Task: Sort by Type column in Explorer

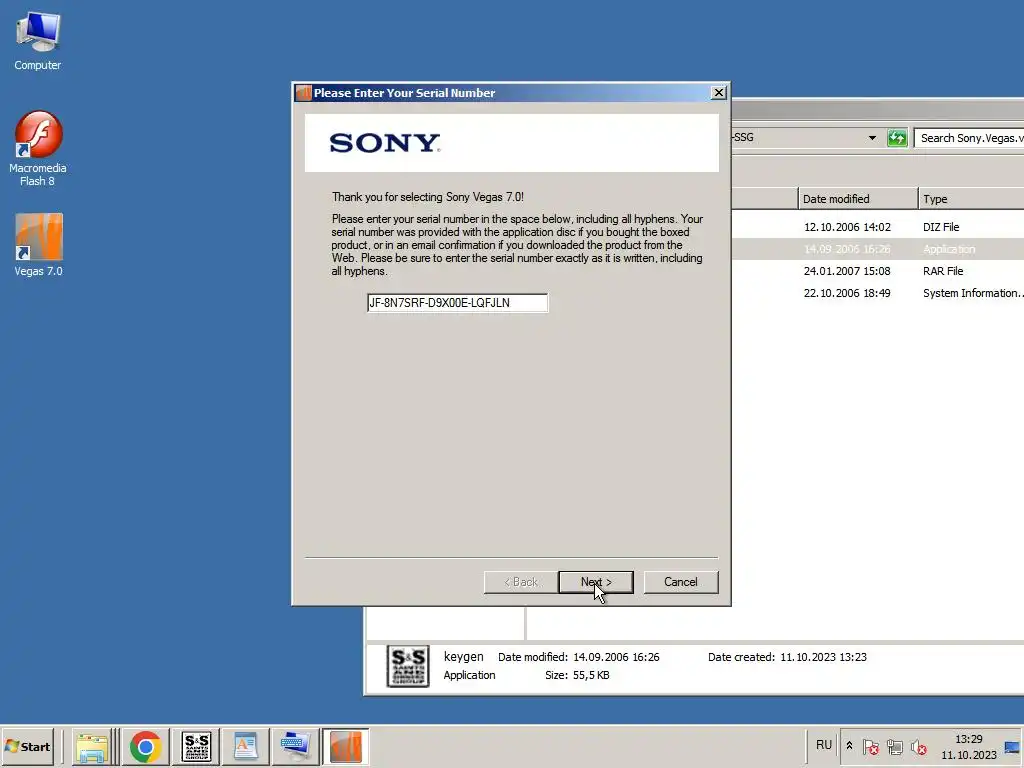Action: 971,199
